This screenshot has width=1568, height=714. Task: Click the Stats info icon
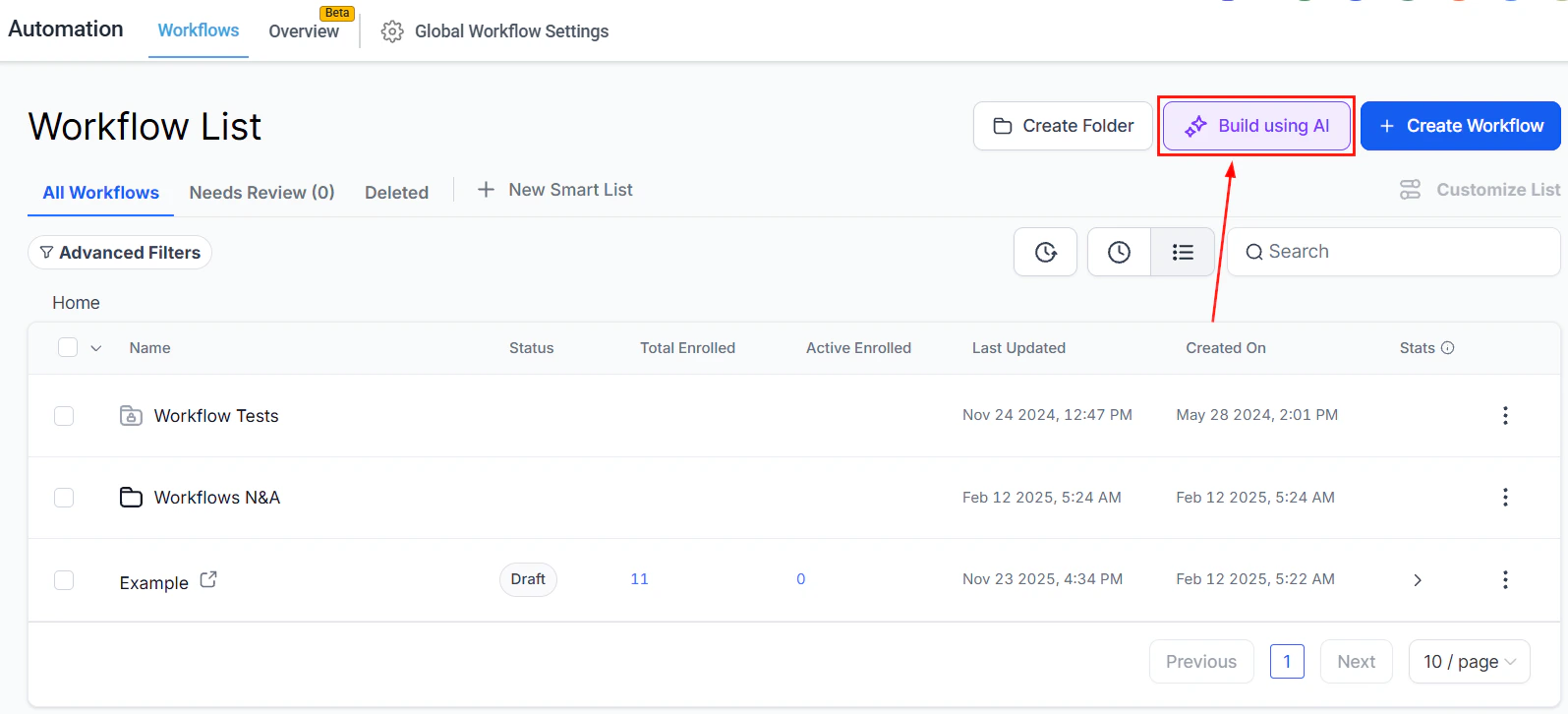tap(1447, 348)
